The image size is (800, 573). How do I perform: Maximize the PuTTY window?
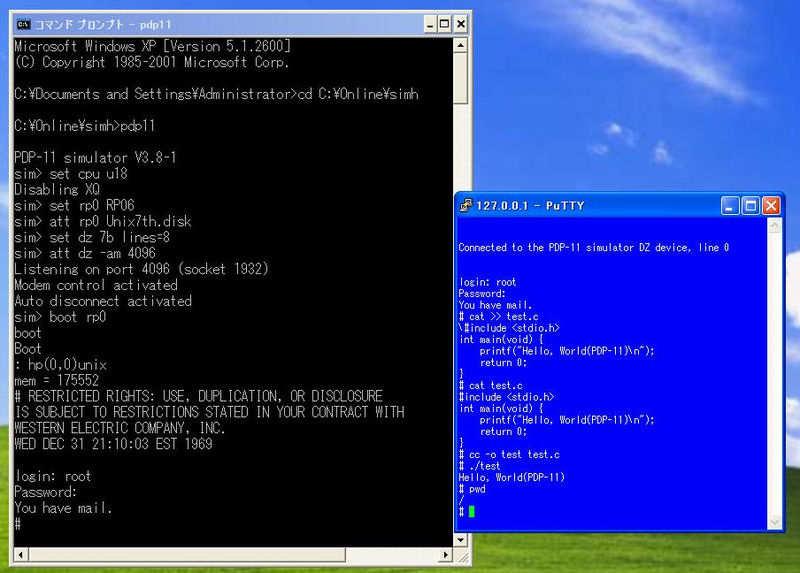pyautogui.click(x=751, y=206)
